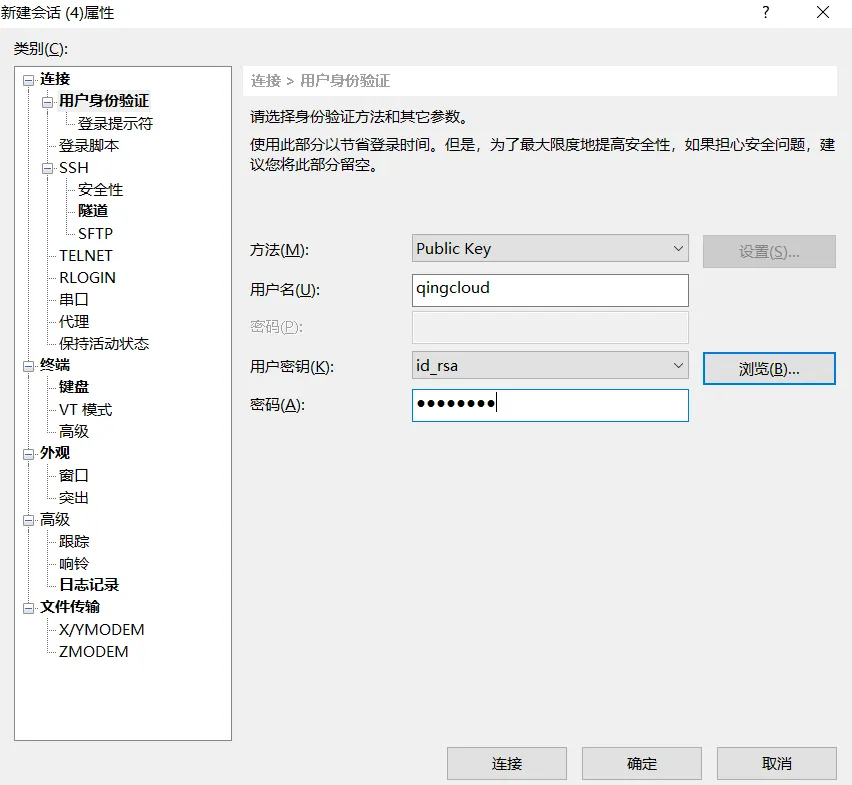Select 保持活动状态 tree item
852x785 pixels.
(x=104, y=343)
